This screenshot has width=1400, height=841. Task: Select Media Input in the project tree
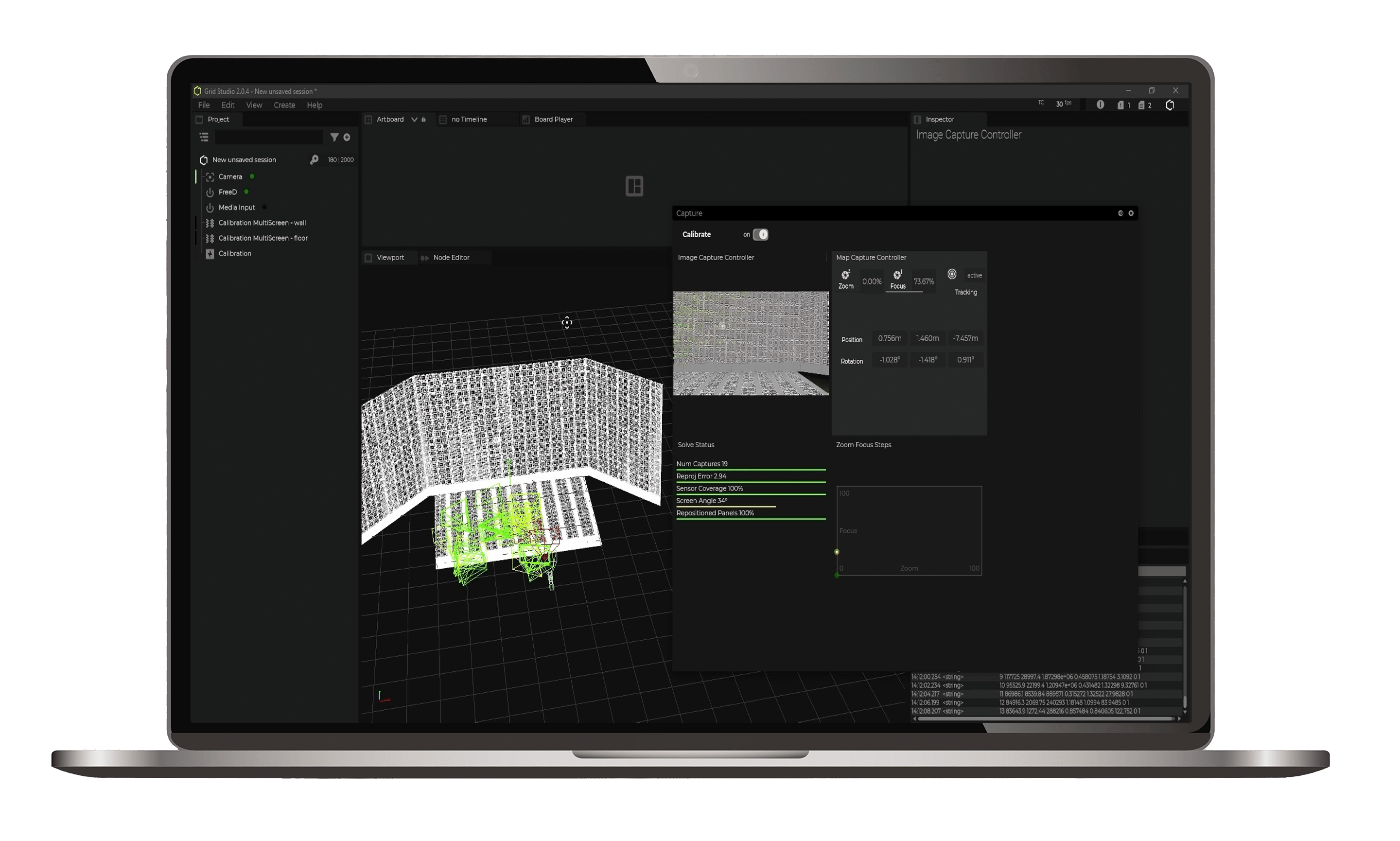(x=236, y=208)
